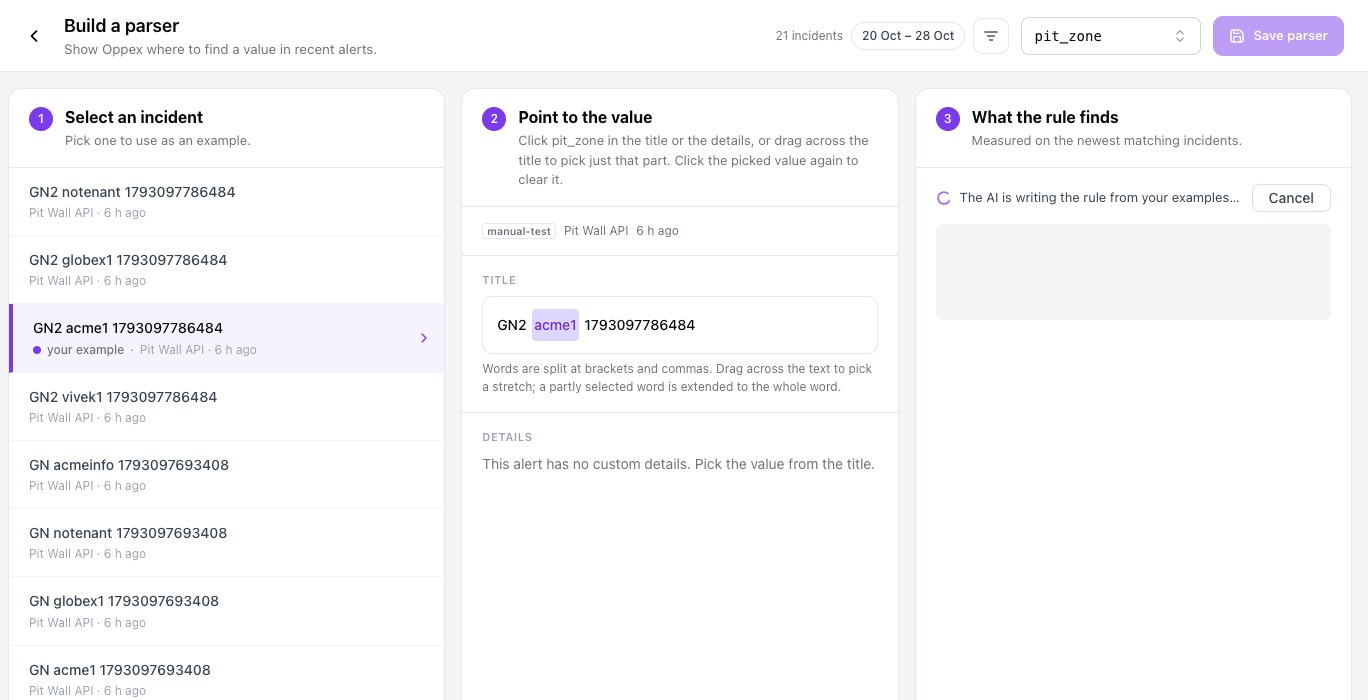This screenshot has height=700, width=1368.
Task: Cancel the AI rule writing
Action: tap(1291, 198)
